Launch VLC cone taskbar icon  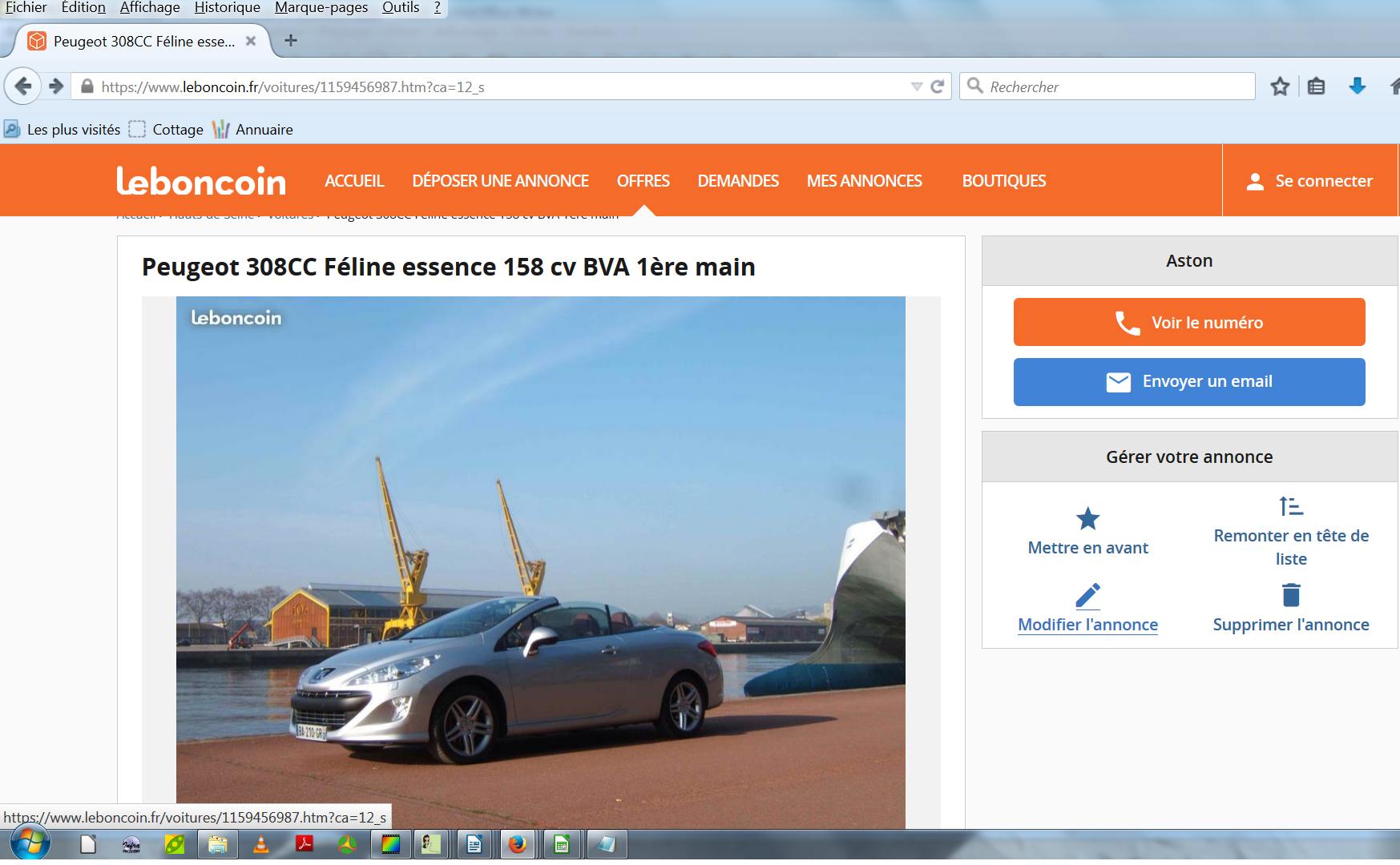260,845
